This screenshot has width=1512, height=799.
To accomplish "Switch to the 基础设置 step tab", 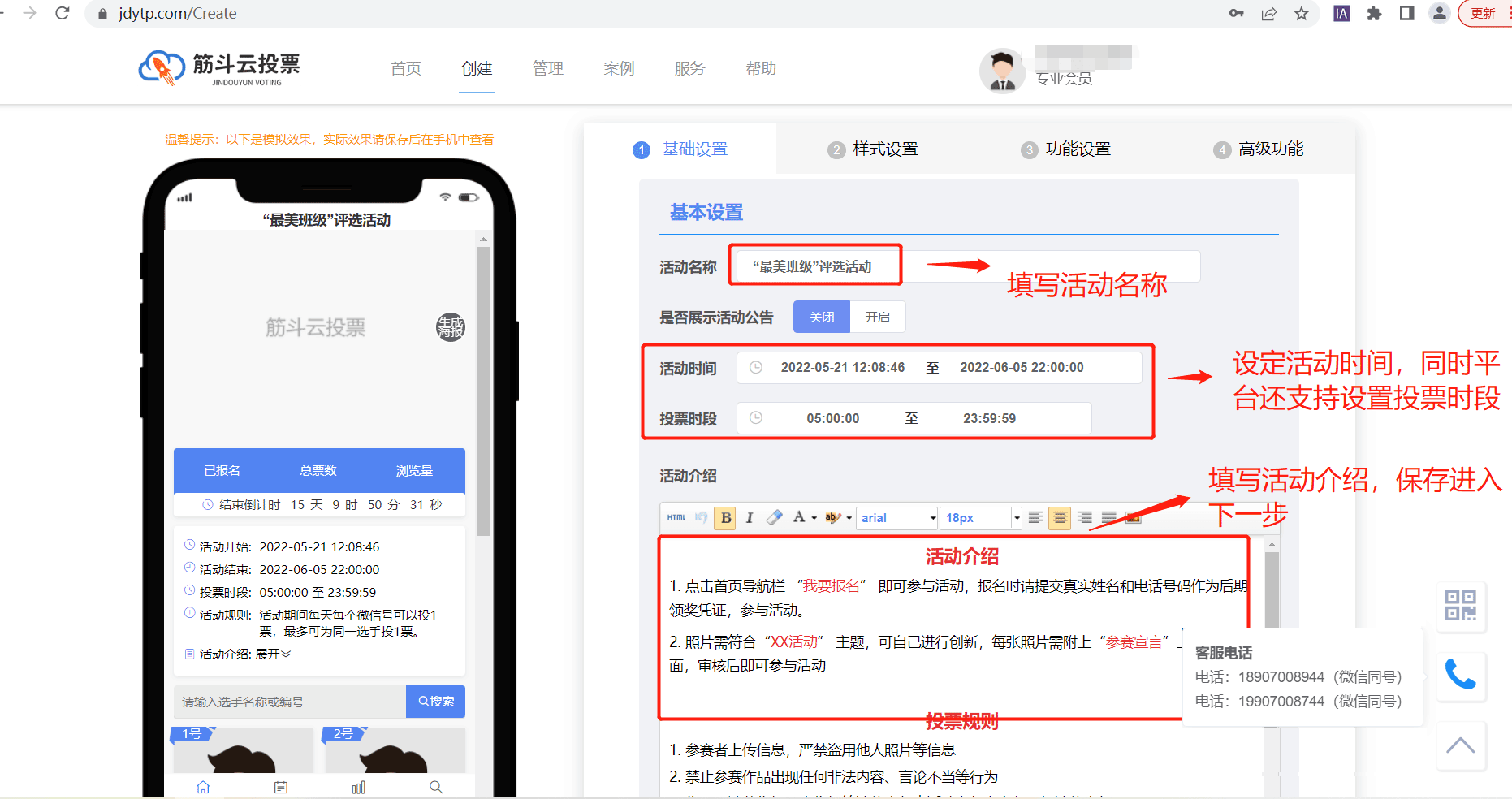I will tap(680, 149).
